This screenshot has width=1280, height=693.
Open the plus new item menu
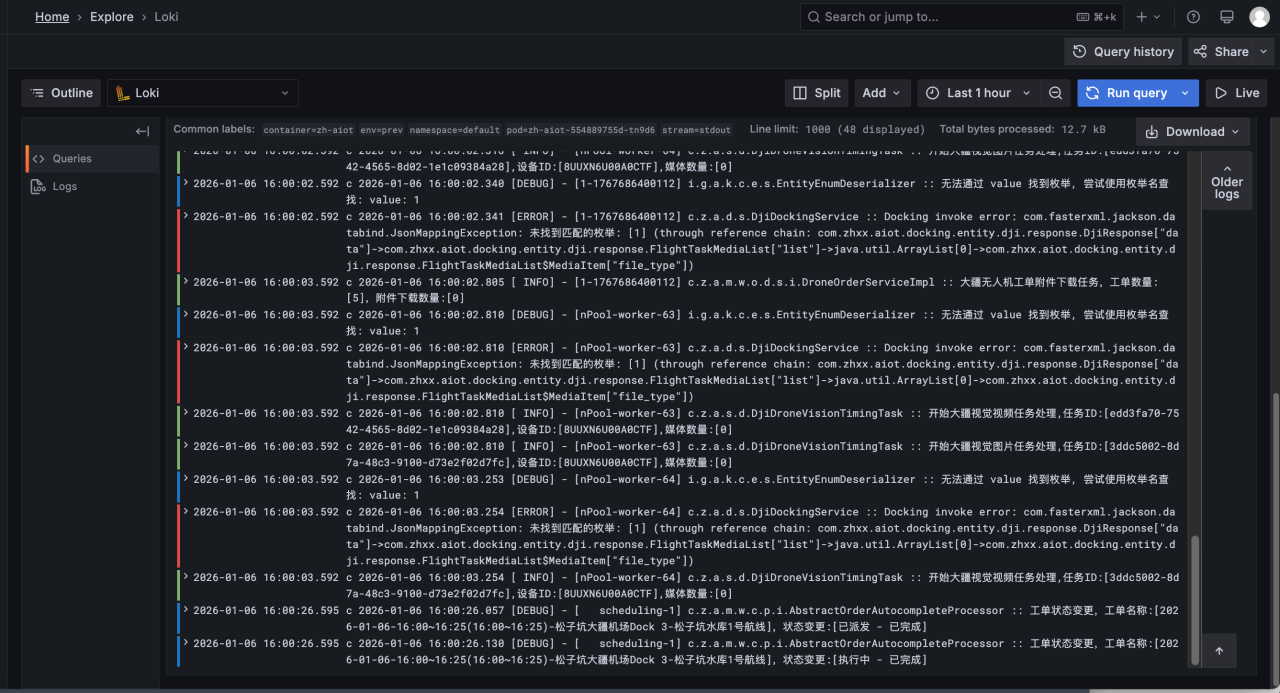click(1148, 17)
